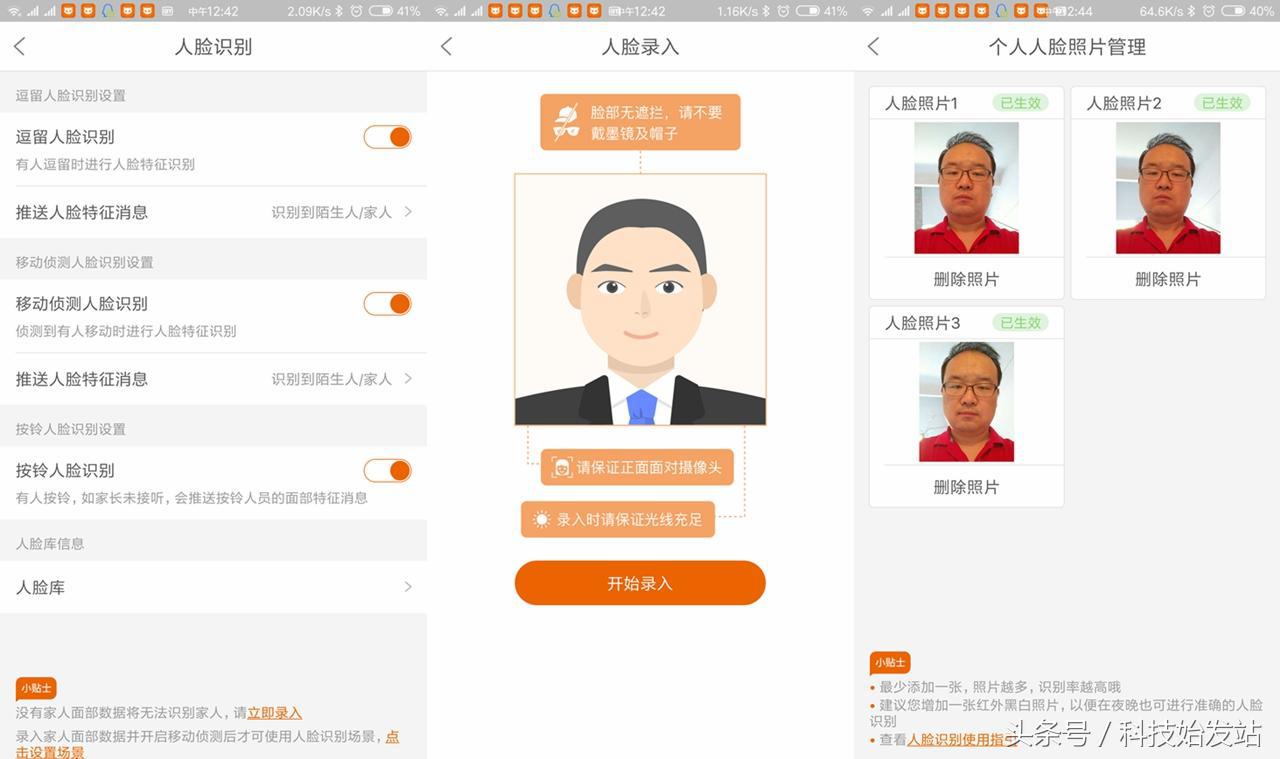Turn off 移动侦测人脸识别 switch
Viewport: 1280px width, 759px height.
click(387, 303)
